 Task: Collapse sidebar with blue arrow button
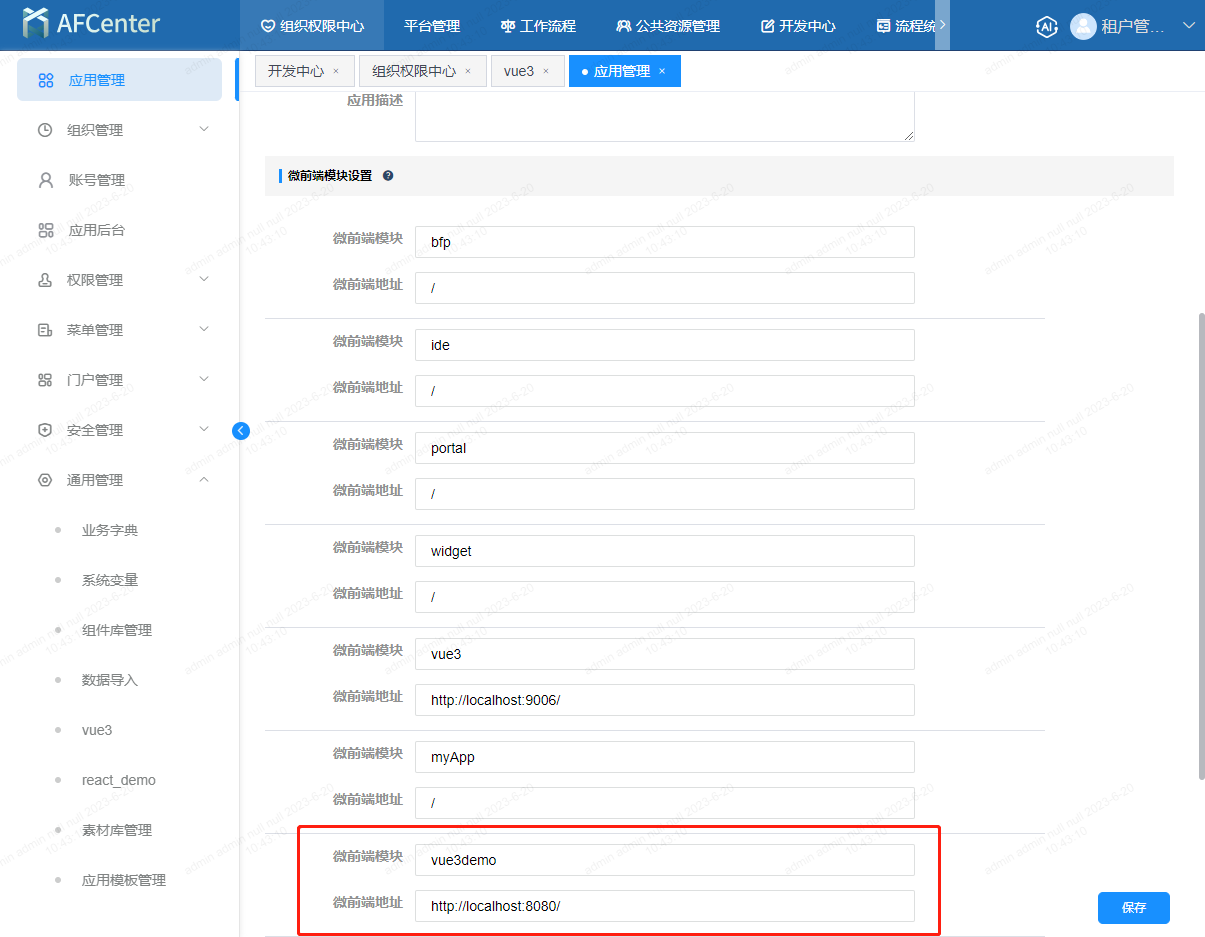point(240,431)
